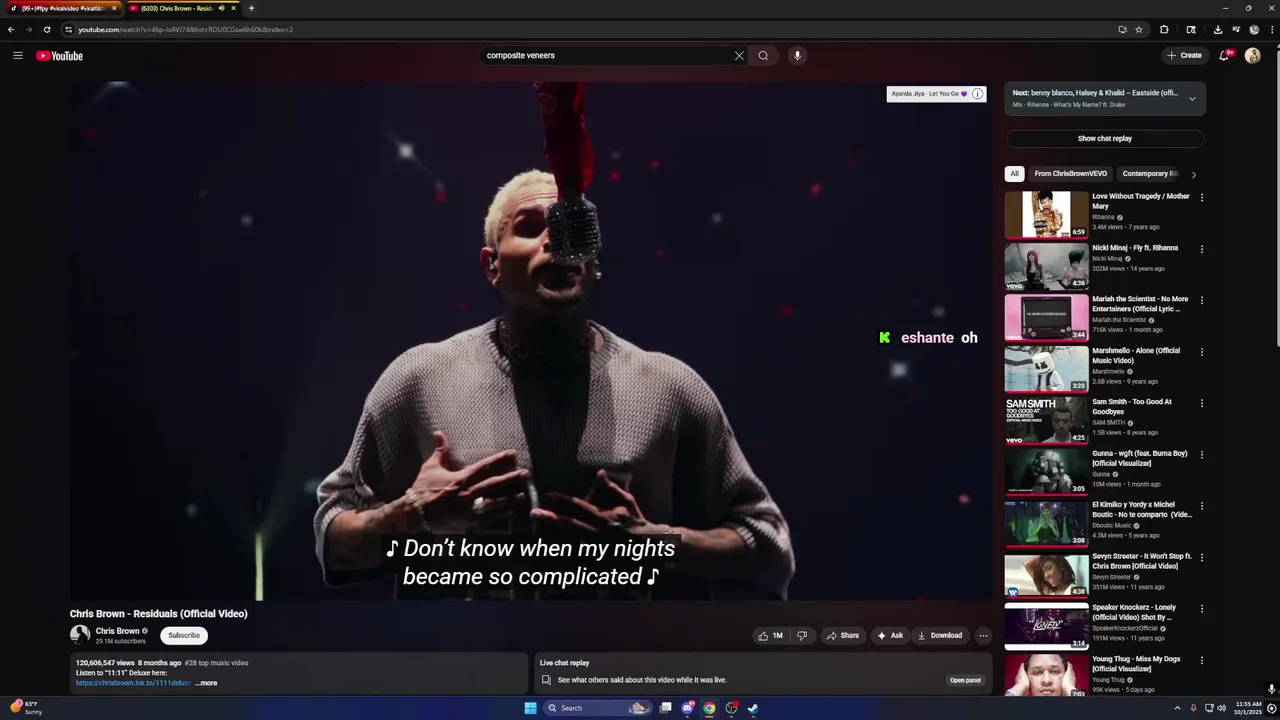The height and width of the screenshot is (720, 1280).
Task: Open the YouTube account avatar menu
Action: 1252,56
